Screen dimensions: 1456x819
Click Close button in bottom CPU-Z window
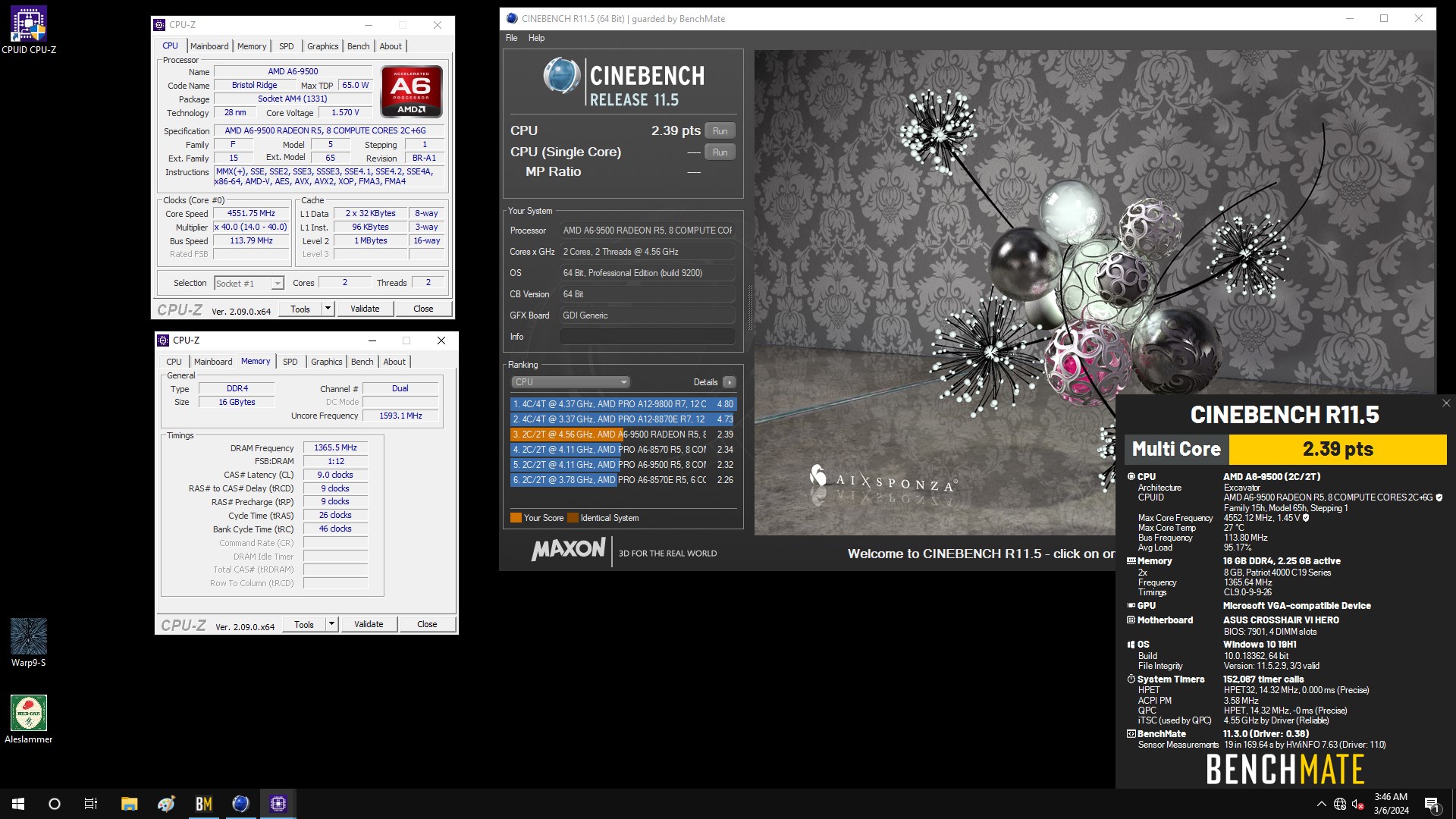(427, 624)
